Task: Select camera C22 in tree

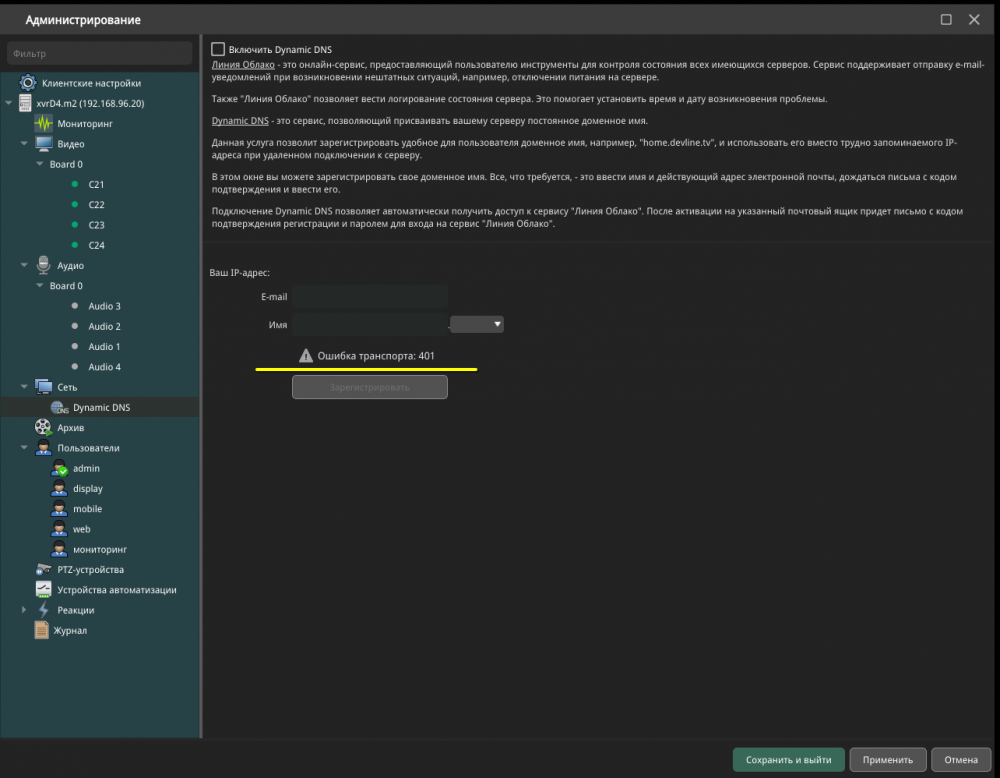Action: [96, 205]
